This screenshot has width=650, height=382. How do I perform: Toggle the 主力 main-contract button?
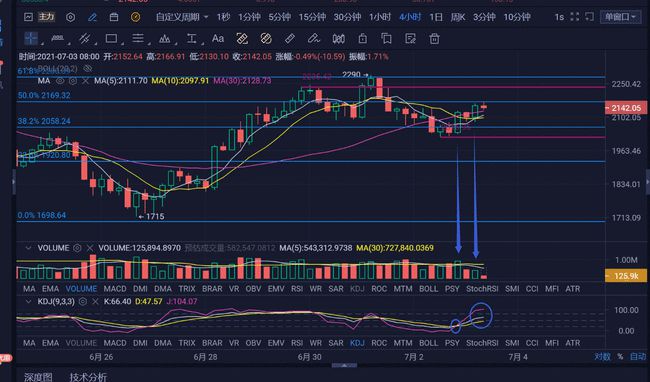46,17
